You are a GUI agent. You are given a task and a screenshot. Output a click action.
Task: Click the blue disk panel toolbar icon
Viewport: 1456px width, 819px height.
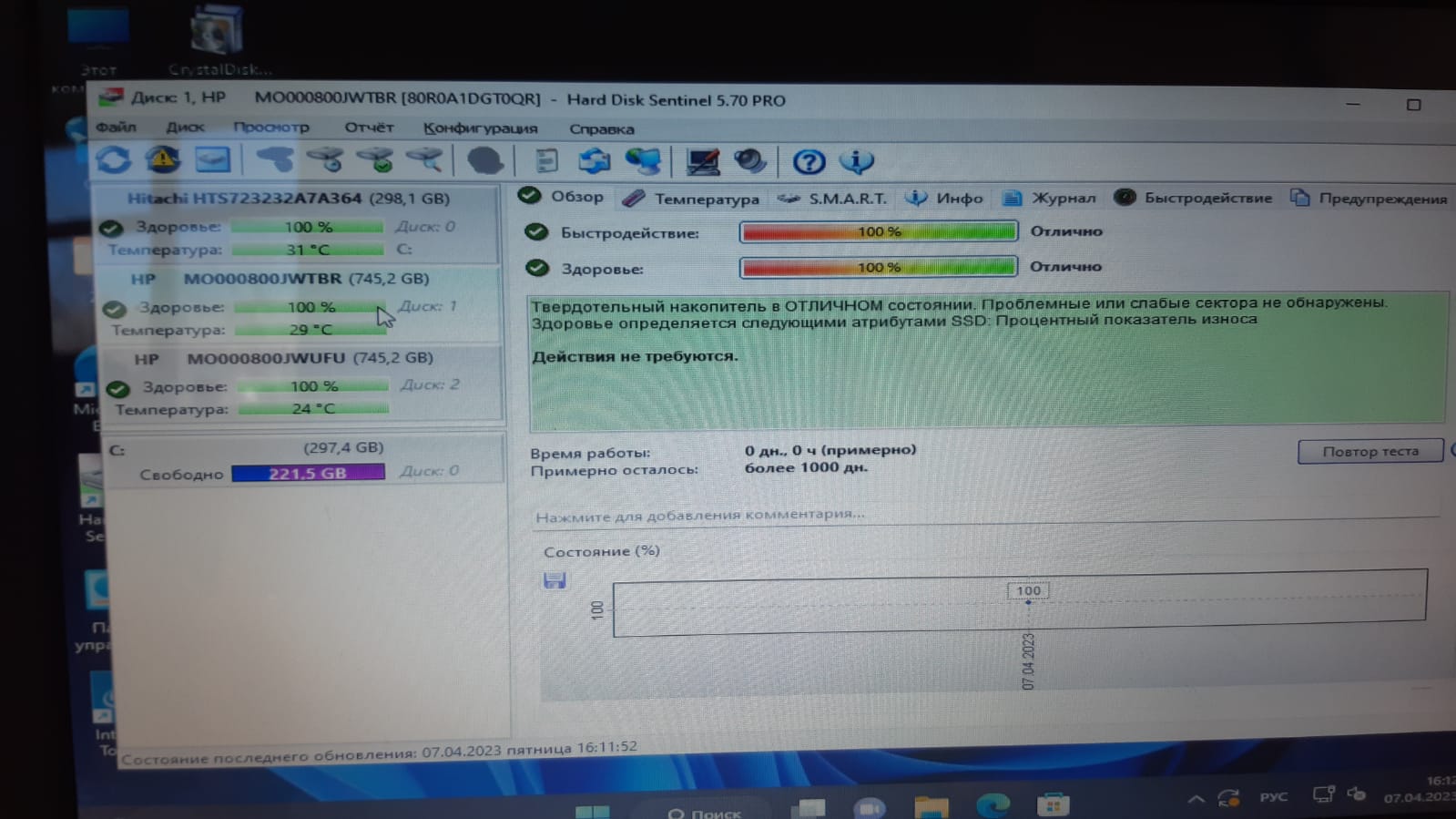tap(213, 159)
